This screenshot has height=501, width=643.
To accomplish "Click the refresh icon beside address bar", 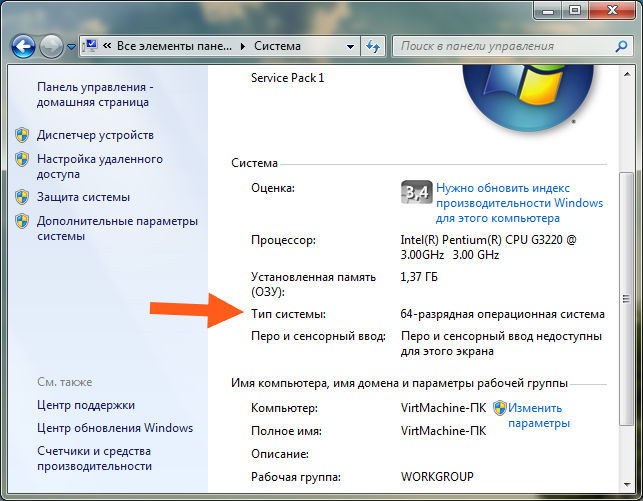I will point(373,46).
